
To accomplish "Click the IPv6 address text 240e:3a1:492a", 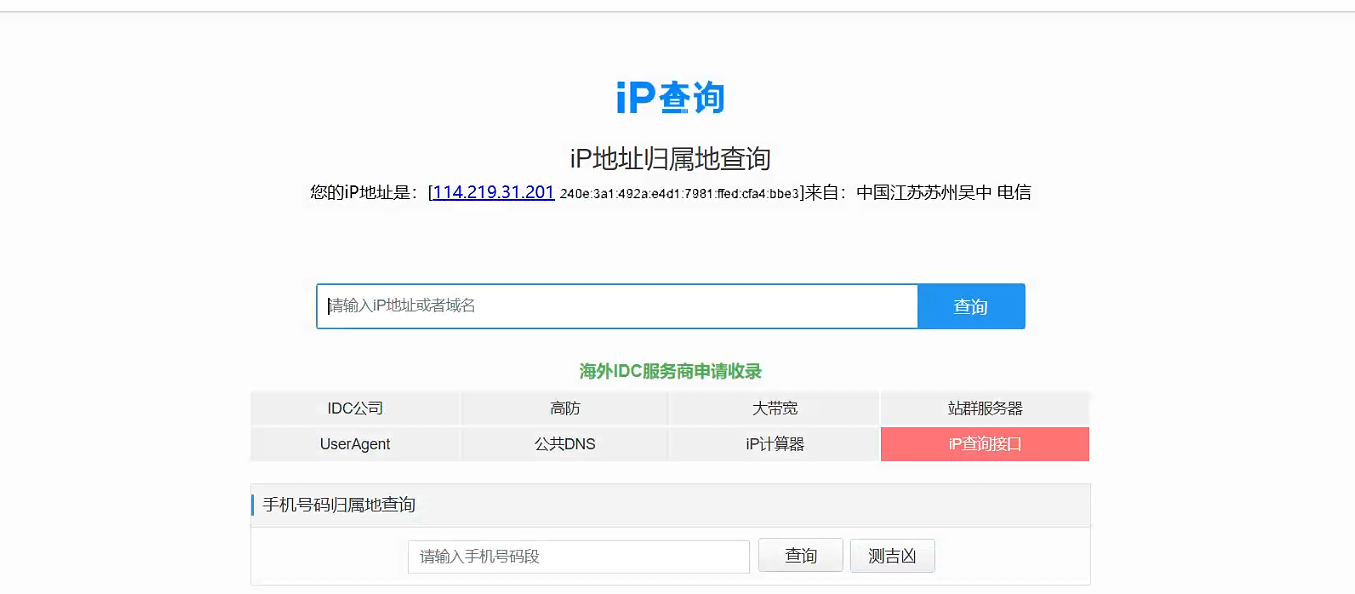I will click(680, 194).
